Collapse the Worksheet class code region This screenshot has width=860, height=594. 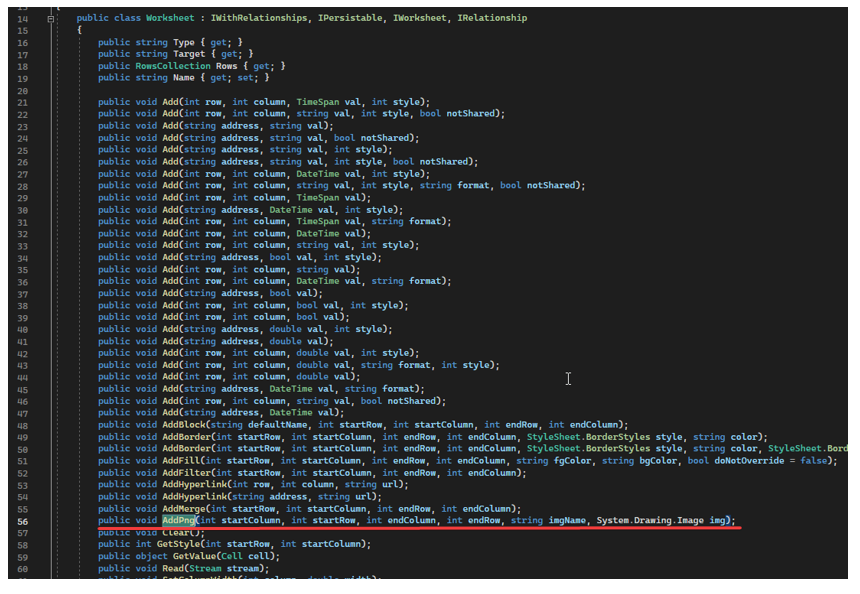coord(51,18)
